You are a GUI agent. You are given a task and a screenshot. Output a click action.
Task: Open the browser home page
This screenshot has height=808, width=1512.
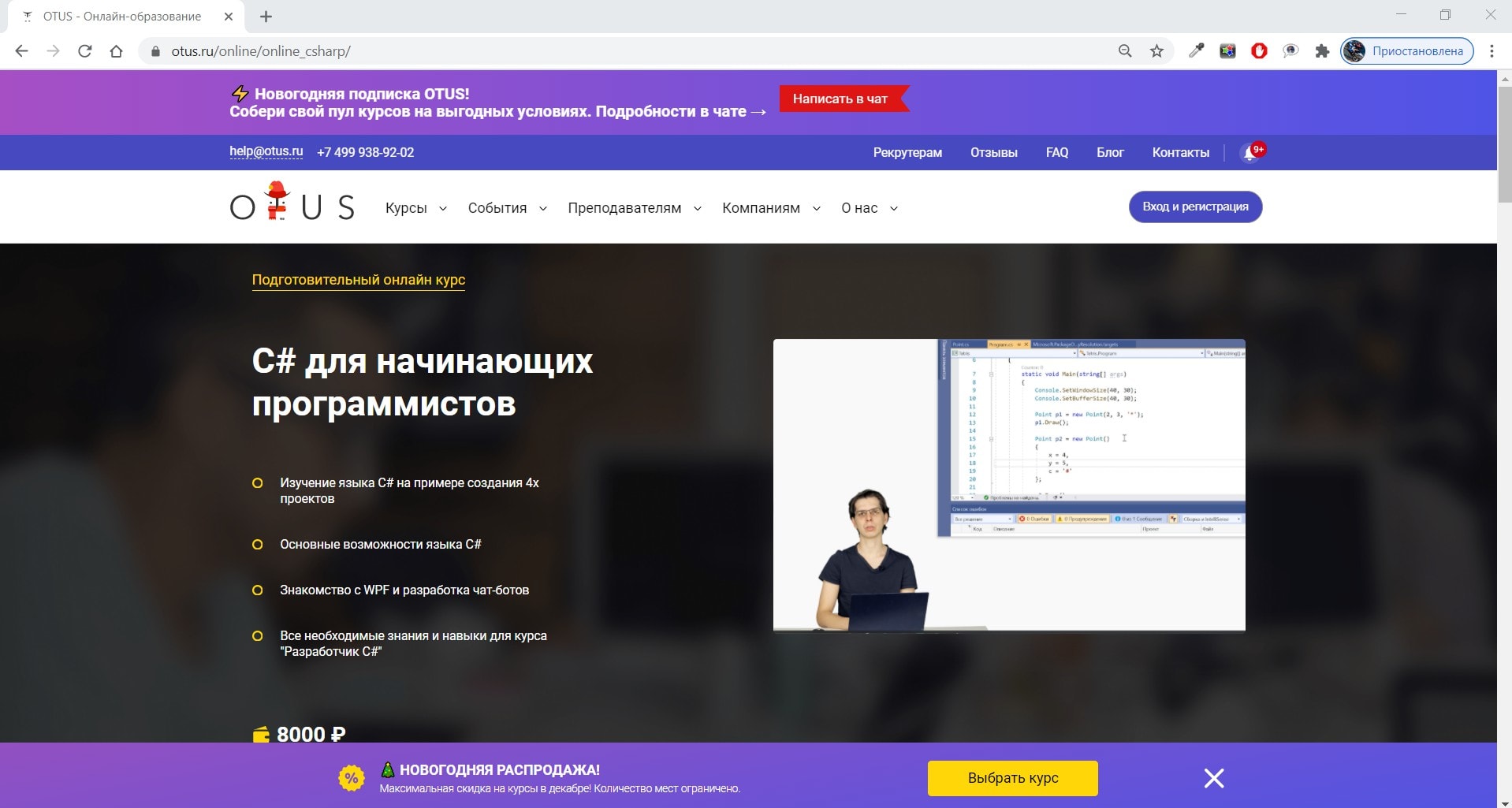(x=116, y=51)
